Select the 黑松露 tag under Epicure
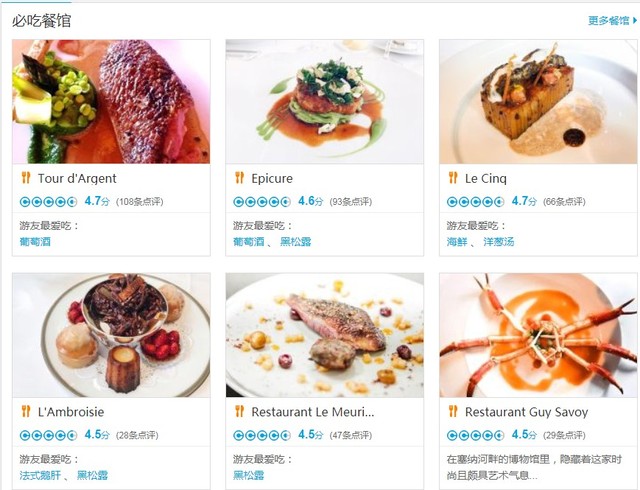640x490 pixels. tap(296, 242)
